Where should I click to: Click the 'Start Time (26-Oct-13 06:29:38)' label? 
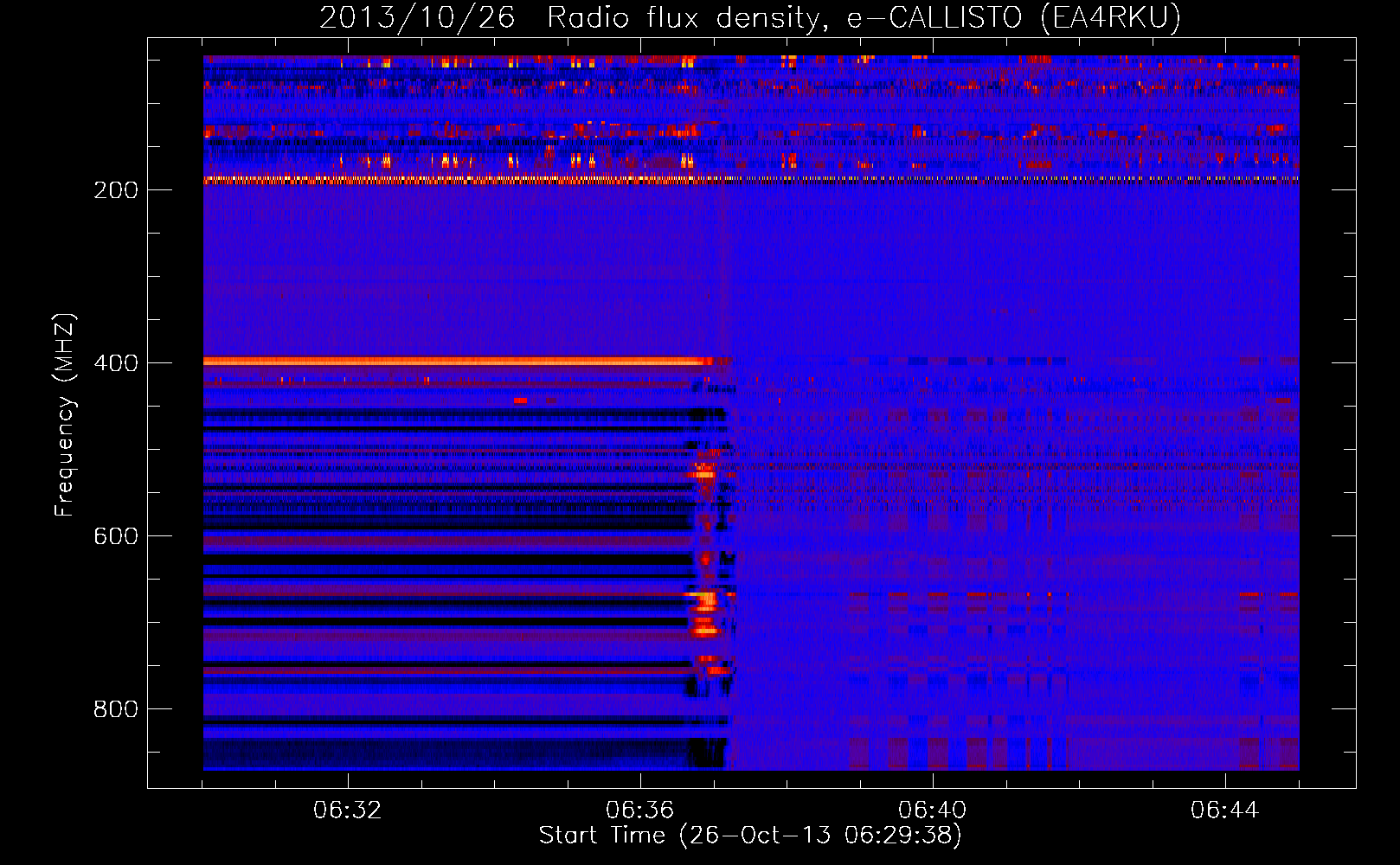tap(750, 836)
